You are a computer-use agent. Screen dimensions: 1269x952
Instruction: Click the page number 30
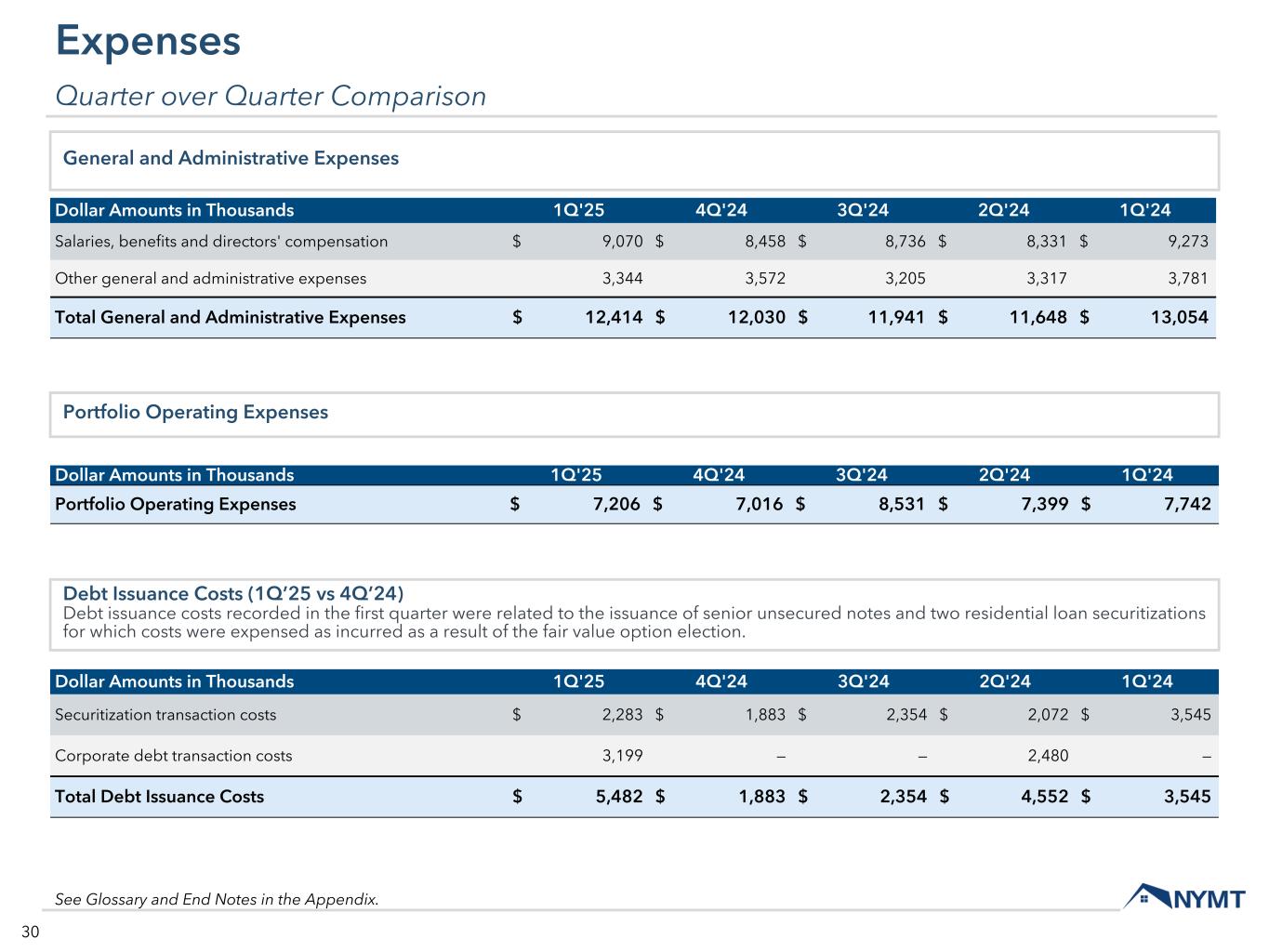[x=31, y=932]
